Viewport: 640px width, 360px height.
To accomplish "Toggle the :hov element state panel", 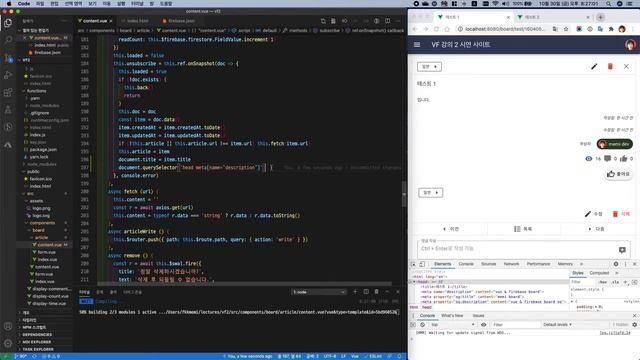I will click(602, 282).
